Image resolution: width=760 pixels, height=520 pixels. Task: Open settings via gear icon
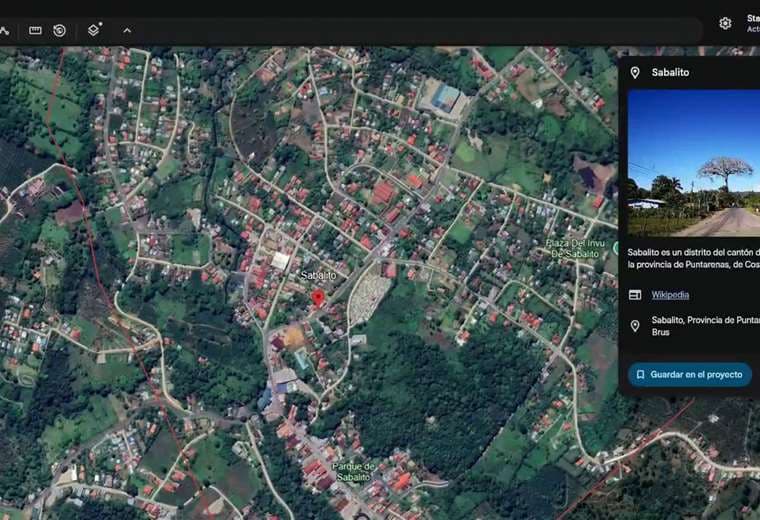coord(725,23)
